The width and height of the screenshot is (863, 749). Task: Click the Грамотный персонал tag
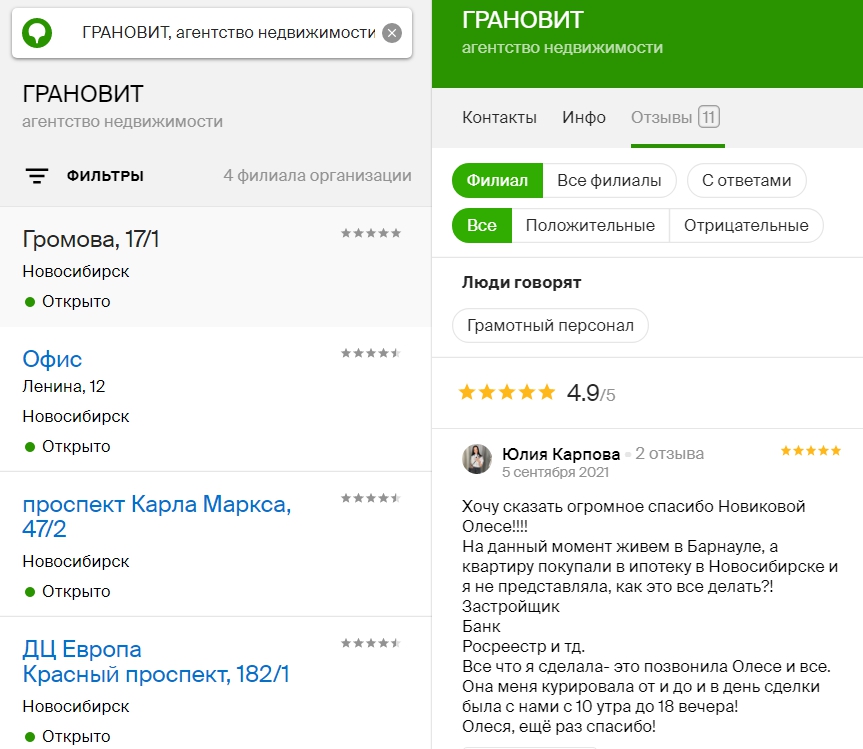[550, 325]
